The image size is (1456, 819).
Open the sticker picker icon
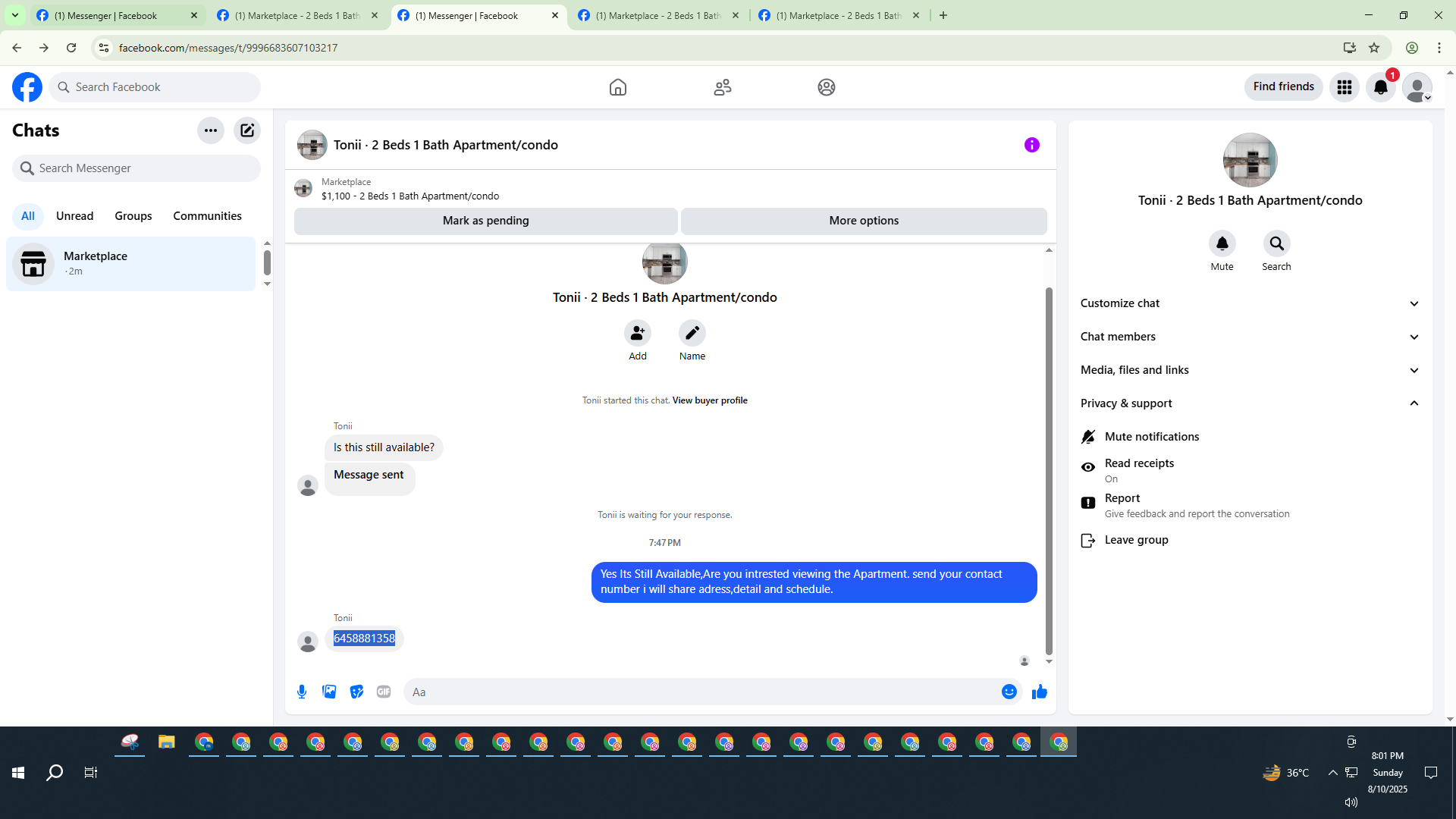(x=356, y=692)
